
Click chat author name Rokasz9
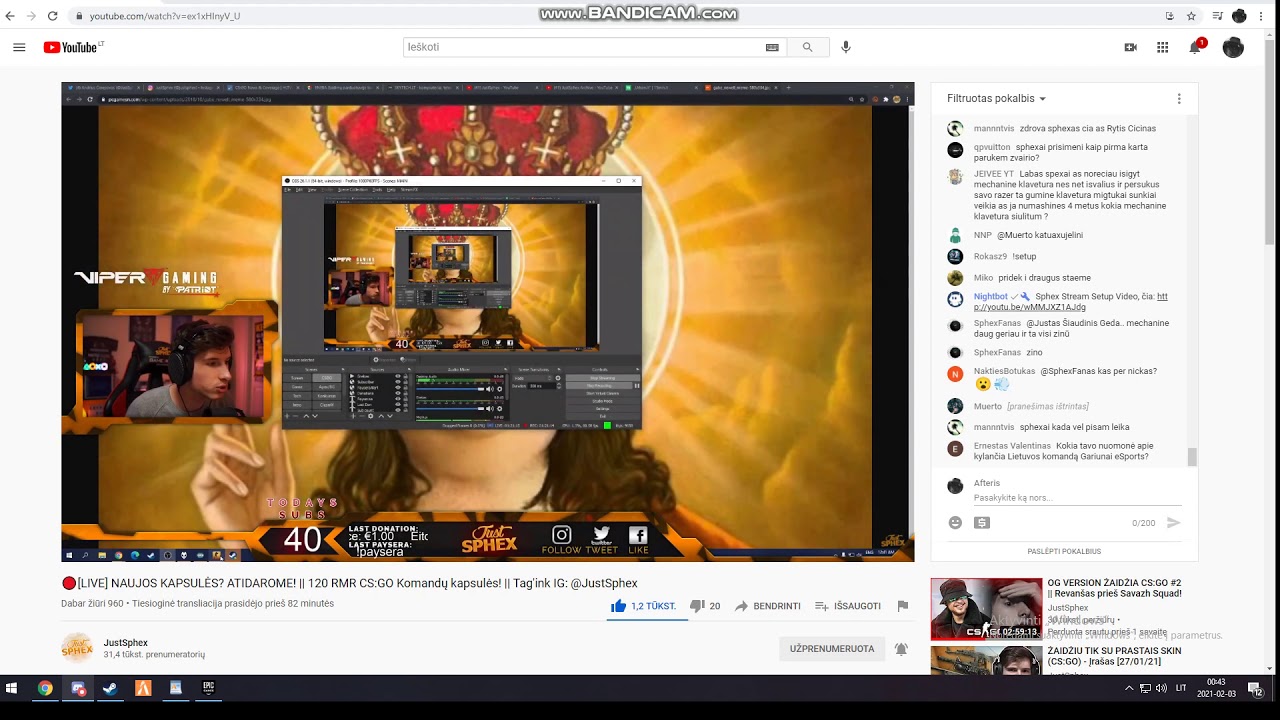click(x=990, y=256)
